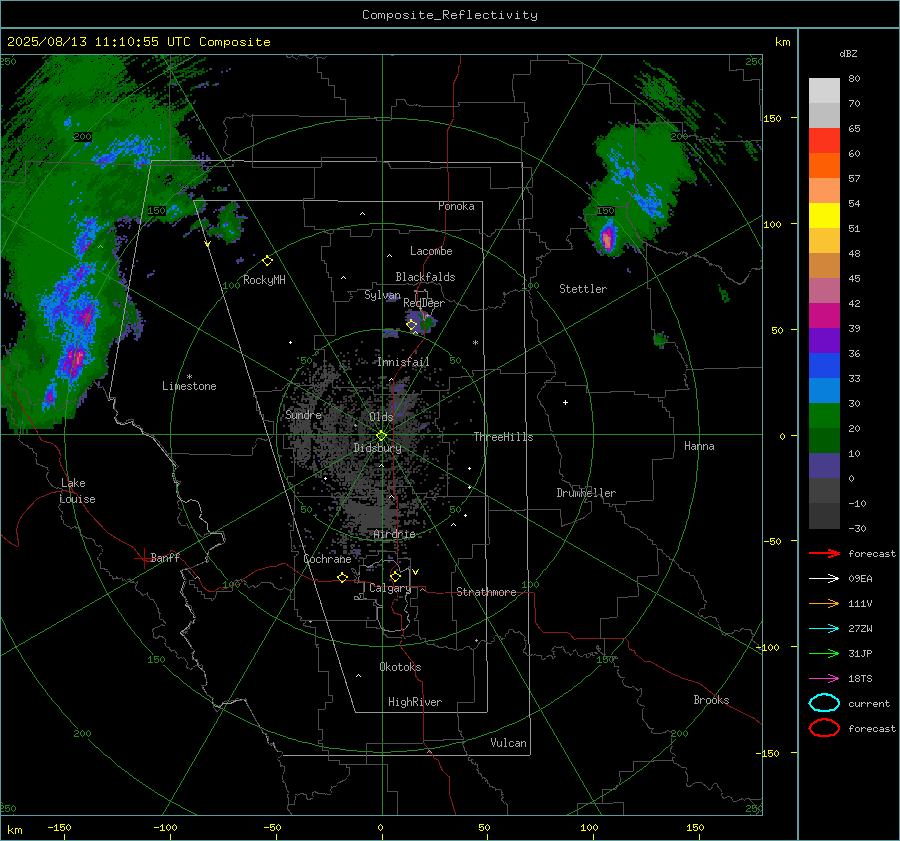The image size is (900, 841).
Task: Pick the red 60-65 dBZ color swatch
Action: (x=824, y=141)
